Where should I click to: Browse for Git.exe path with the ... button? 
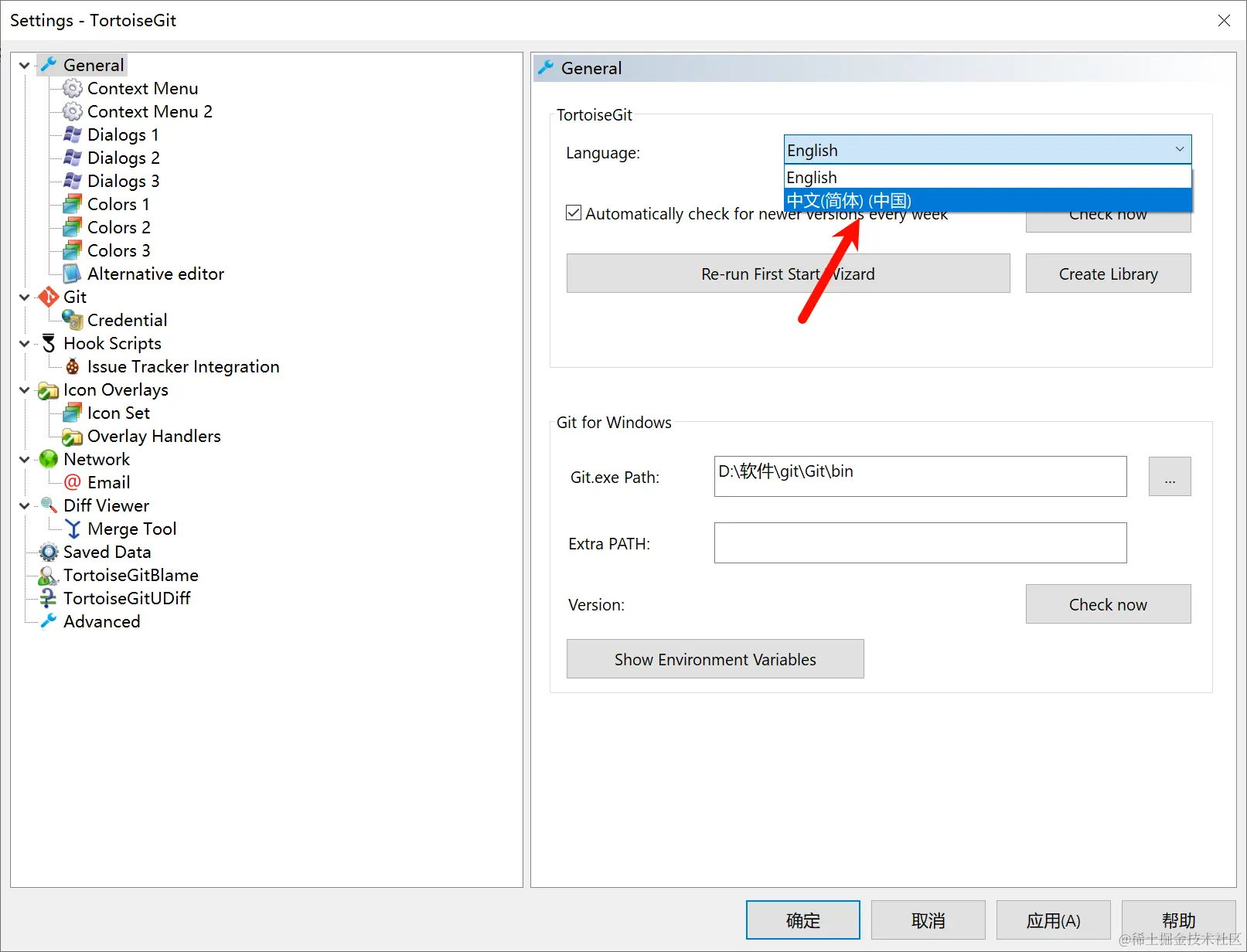(1170, 477)
